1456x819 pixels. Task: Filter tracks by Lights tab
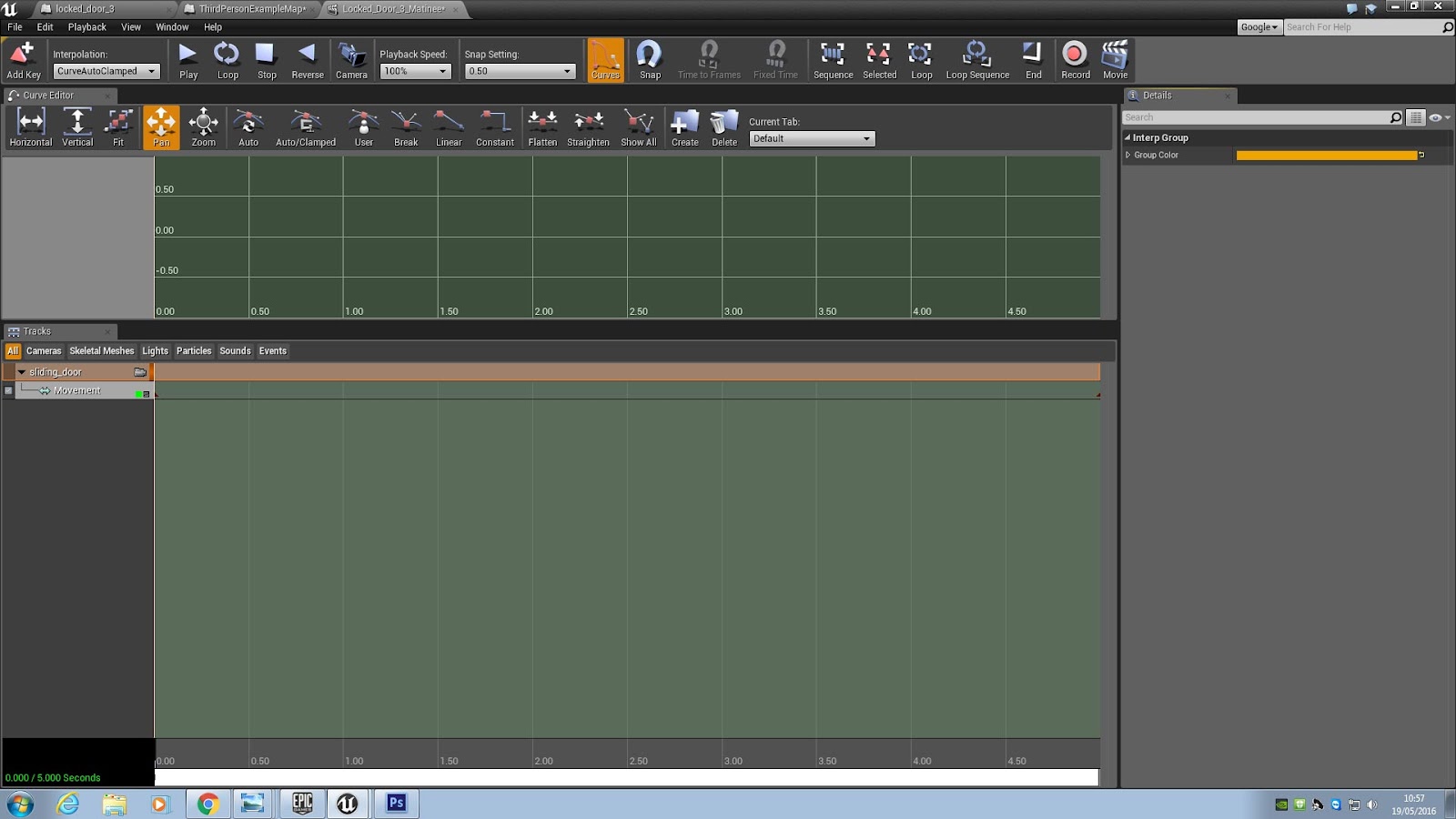coord(155,351)
